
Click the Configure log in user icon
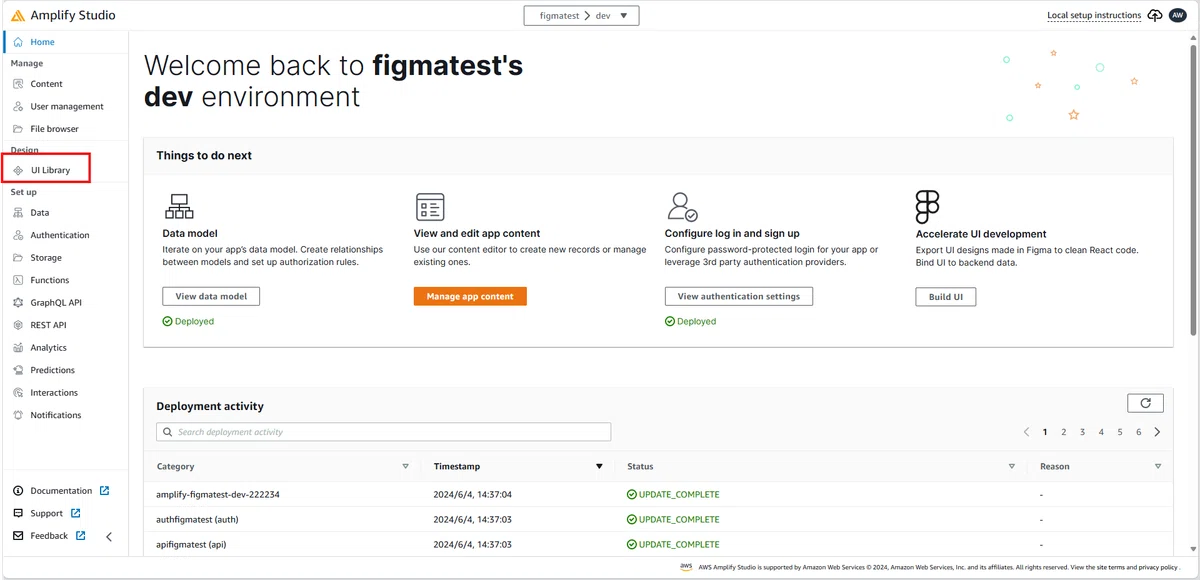pos(681,207)
